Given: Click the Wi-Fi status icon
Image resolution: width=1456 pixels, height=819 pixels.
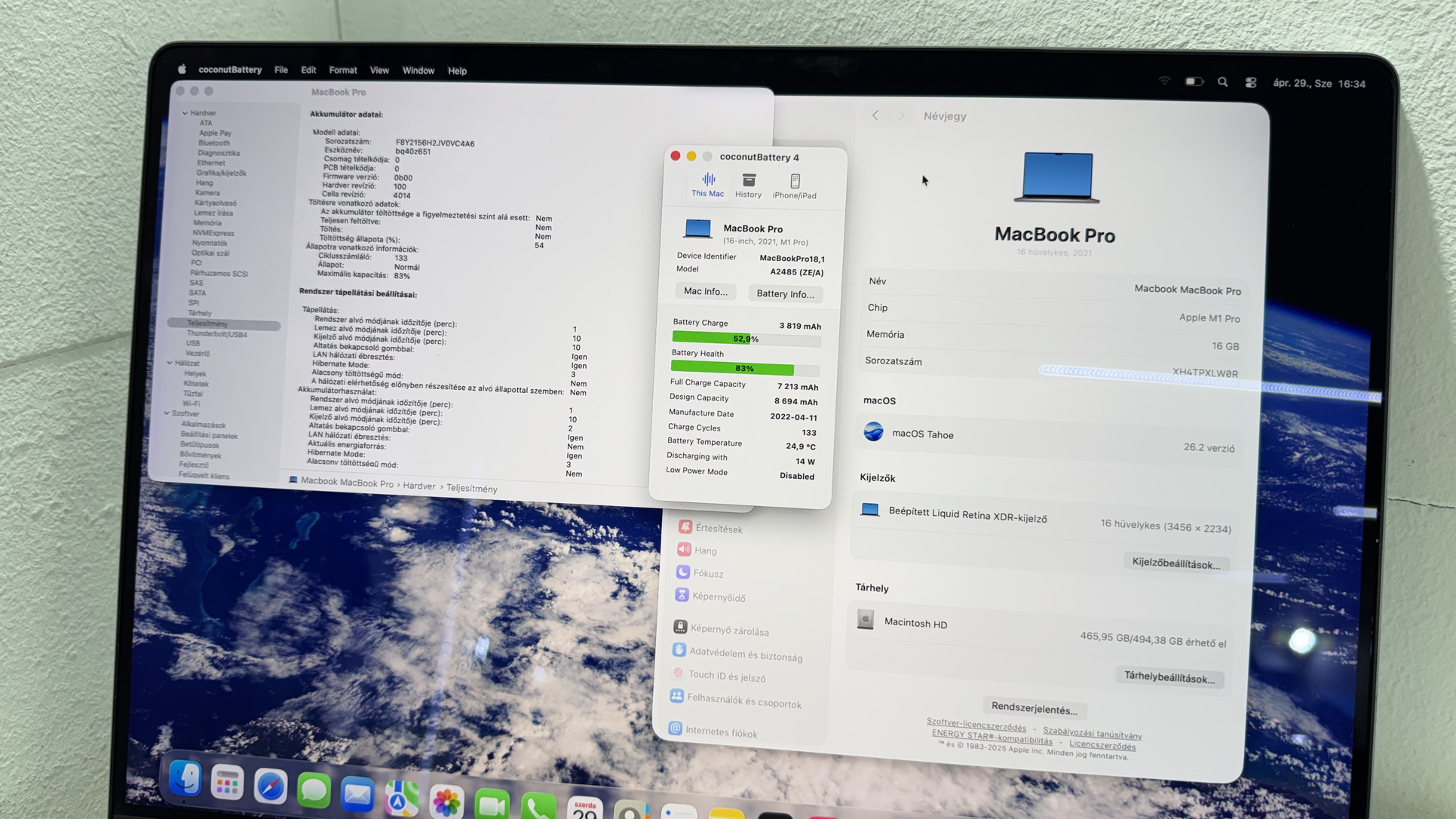Looking at the screenshot, I should pos(1164,81).
